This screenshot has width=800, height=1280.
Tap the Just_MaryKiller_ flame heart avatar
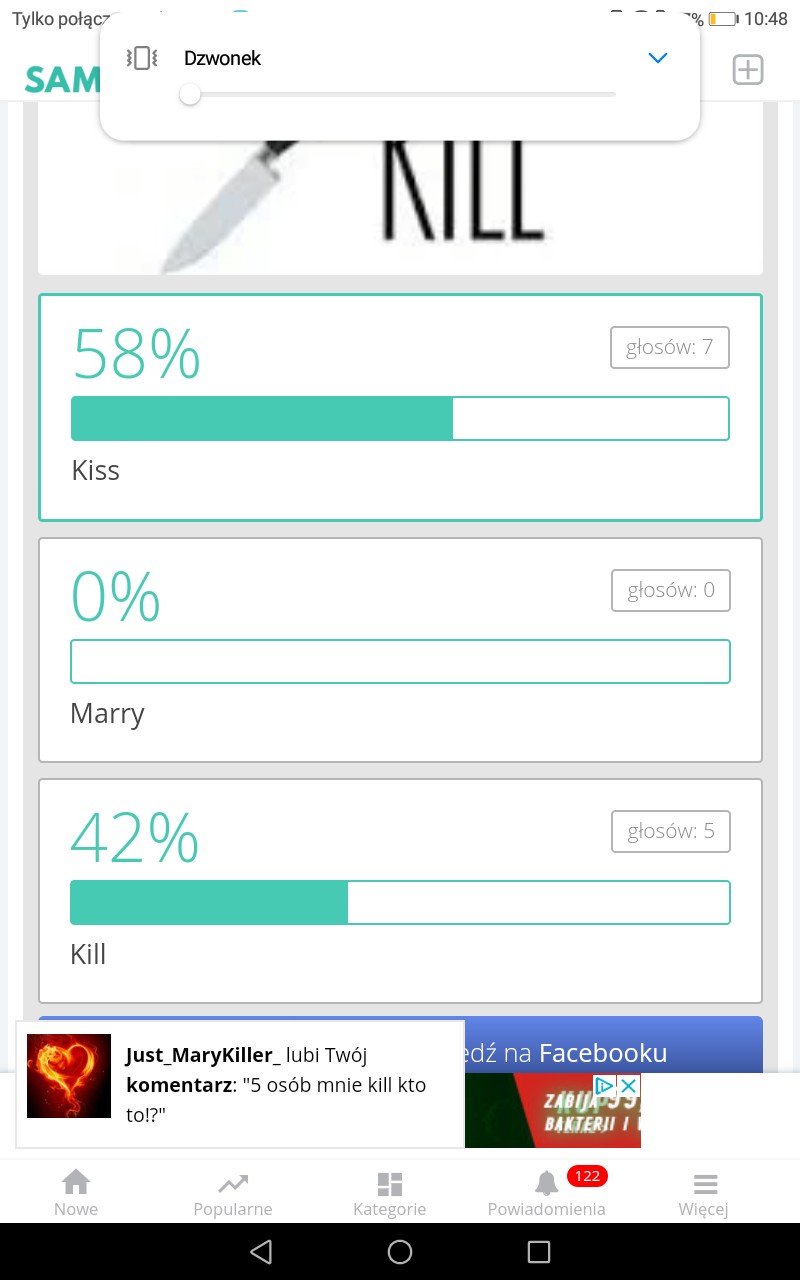pos(69,1076)
